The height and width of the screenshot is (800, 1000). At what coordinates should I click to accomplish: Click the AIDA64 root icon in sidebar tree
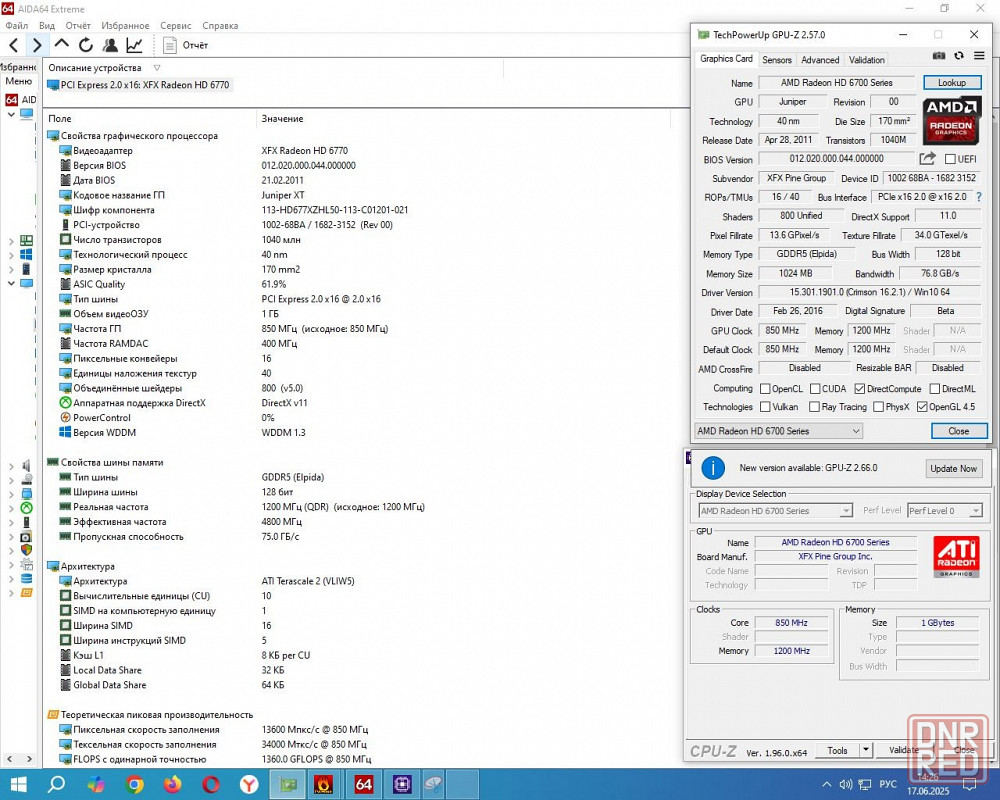[x=11, y=100]
